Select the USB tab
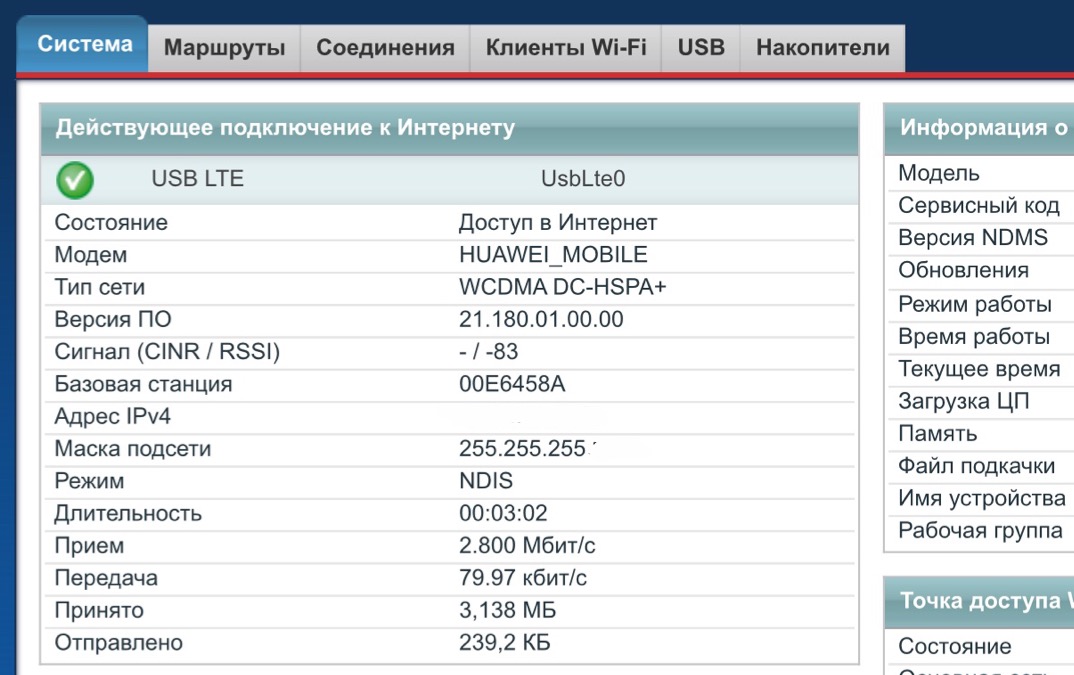 (x=701, y=48)
